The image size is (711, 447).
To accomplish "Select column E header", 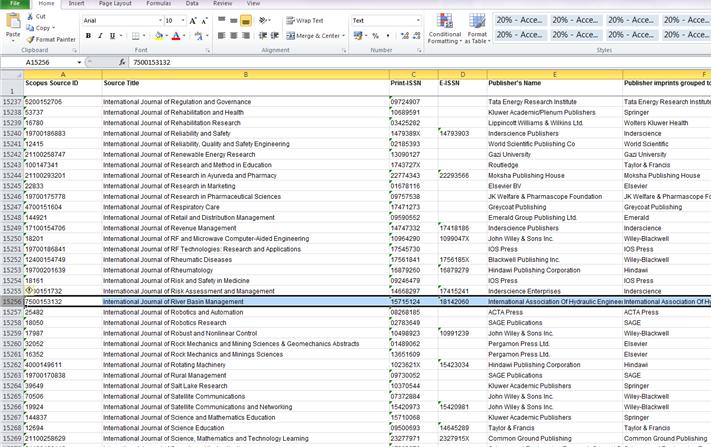I will point(554,74).
